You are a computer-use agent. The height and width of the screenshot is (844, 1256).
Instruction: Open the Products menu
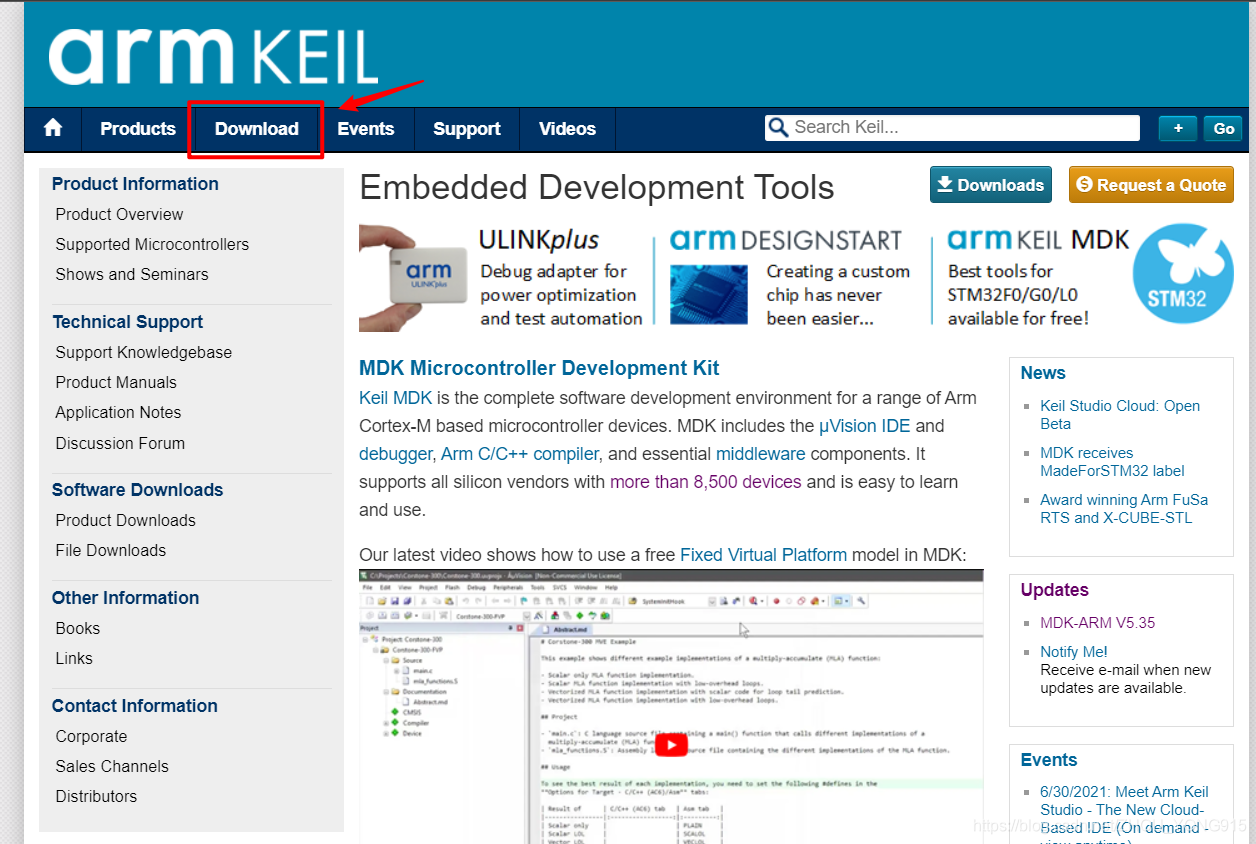coord(138,129)
